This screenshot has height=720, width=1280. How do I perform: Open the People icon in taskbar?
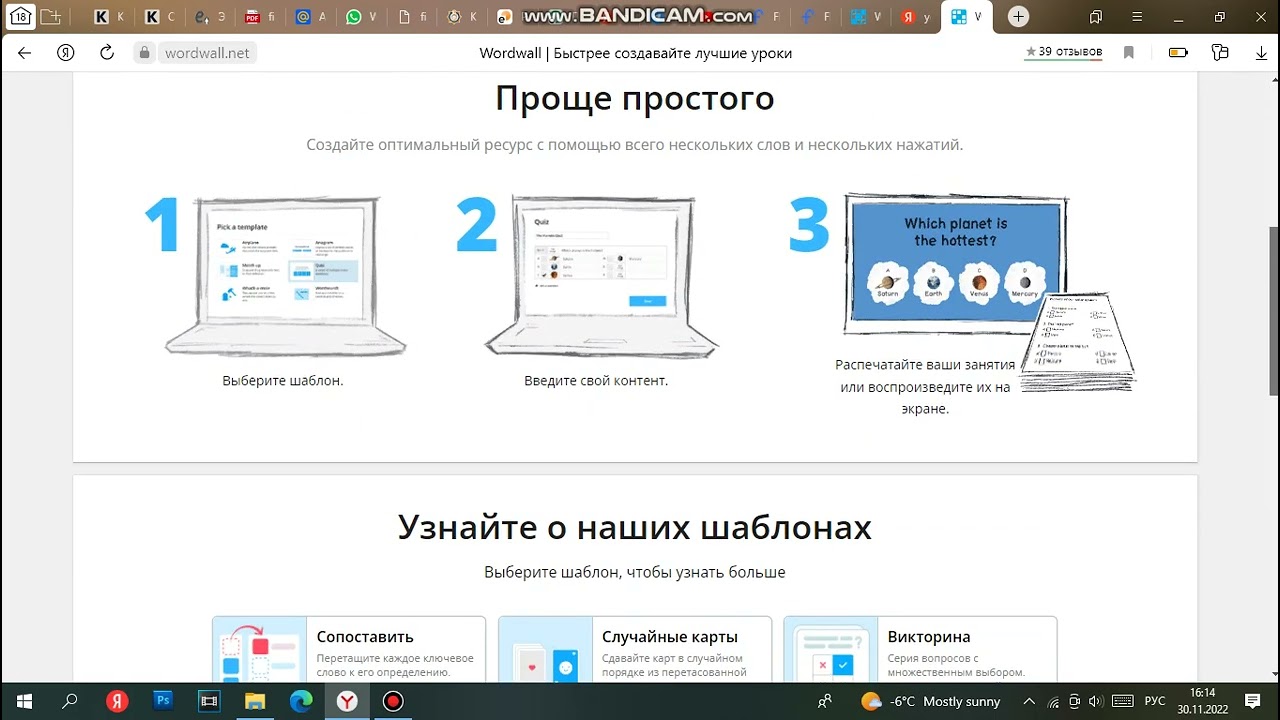825,701
